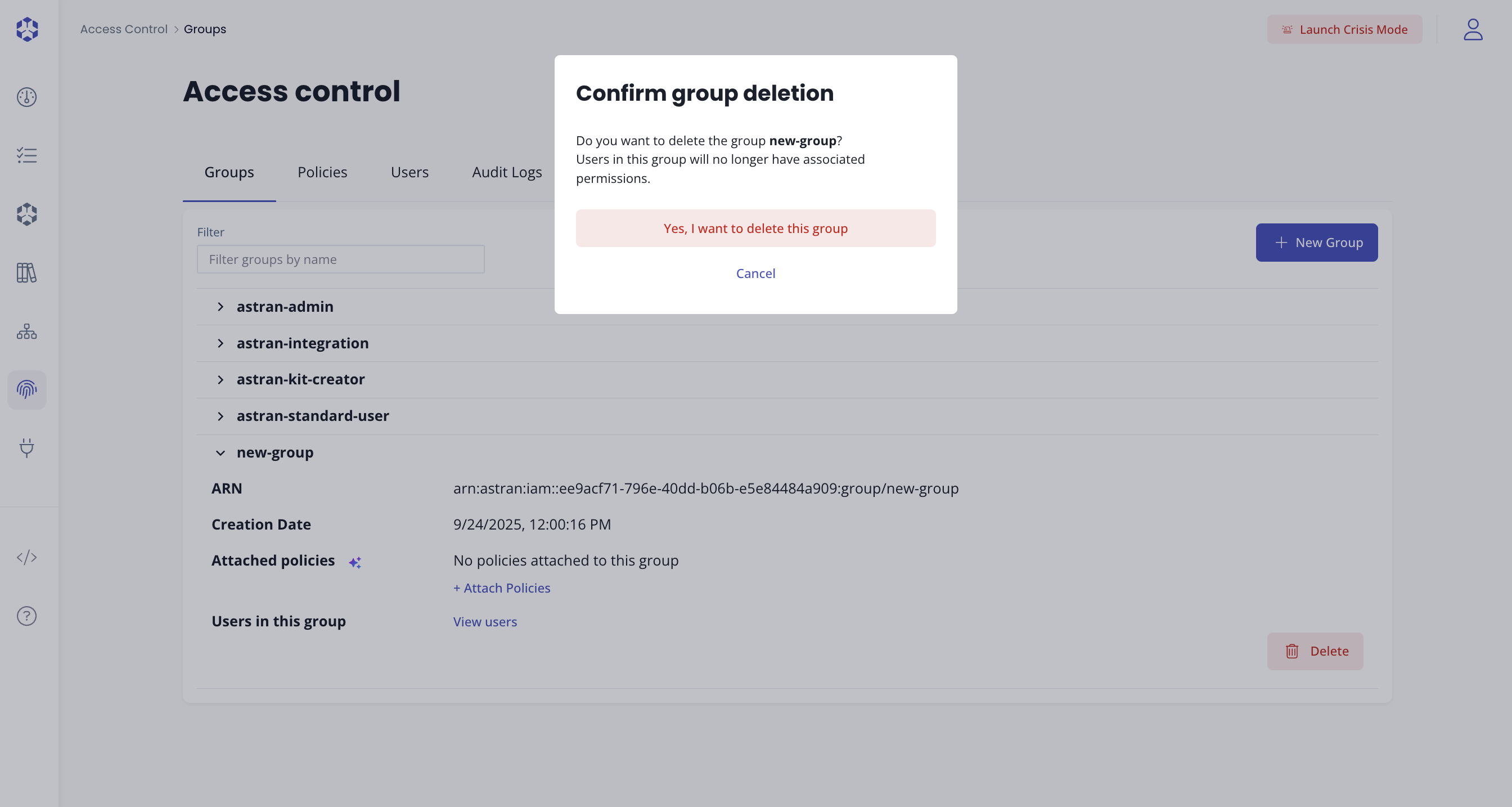Click the fingerprint access control icon
The height and width of the screenshot is (807, 1512).
click(x=26, y=389)
